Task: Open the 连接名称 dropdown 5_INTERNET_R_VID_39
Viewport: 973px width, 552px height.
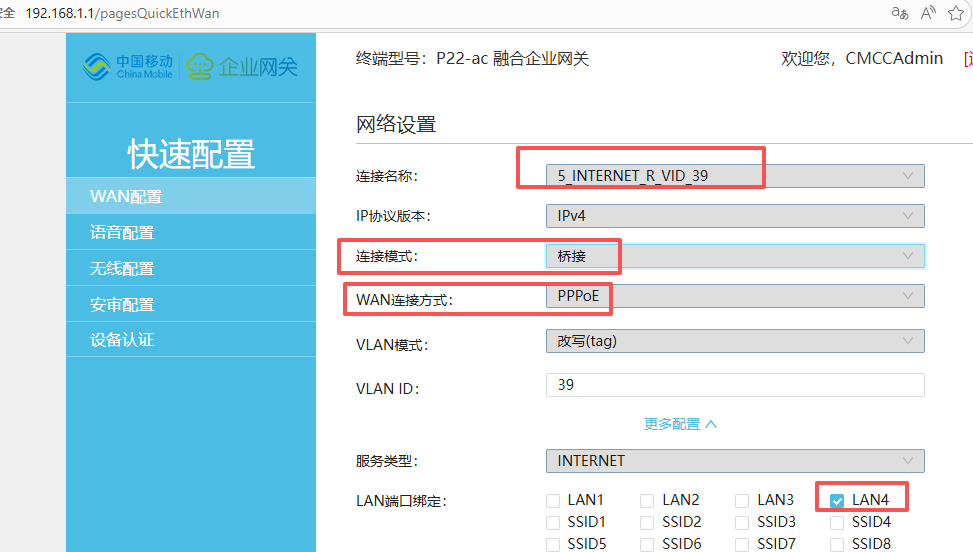Action: pos(735,176)
